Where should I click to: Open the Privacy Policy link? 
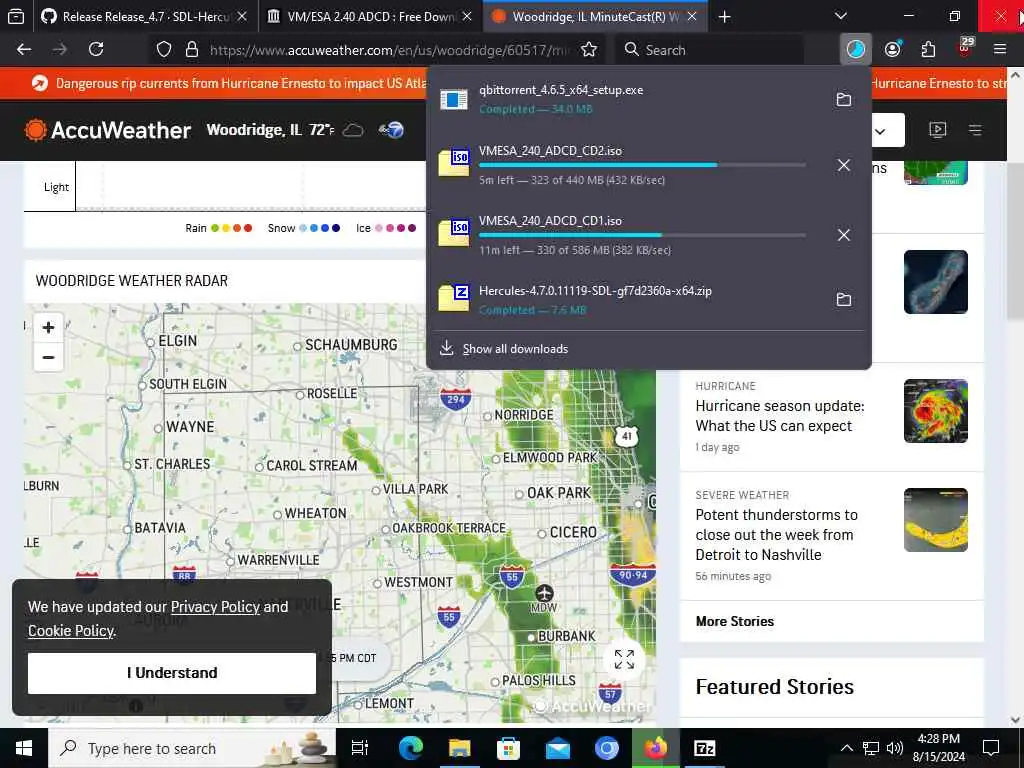[x=215, y=607]
